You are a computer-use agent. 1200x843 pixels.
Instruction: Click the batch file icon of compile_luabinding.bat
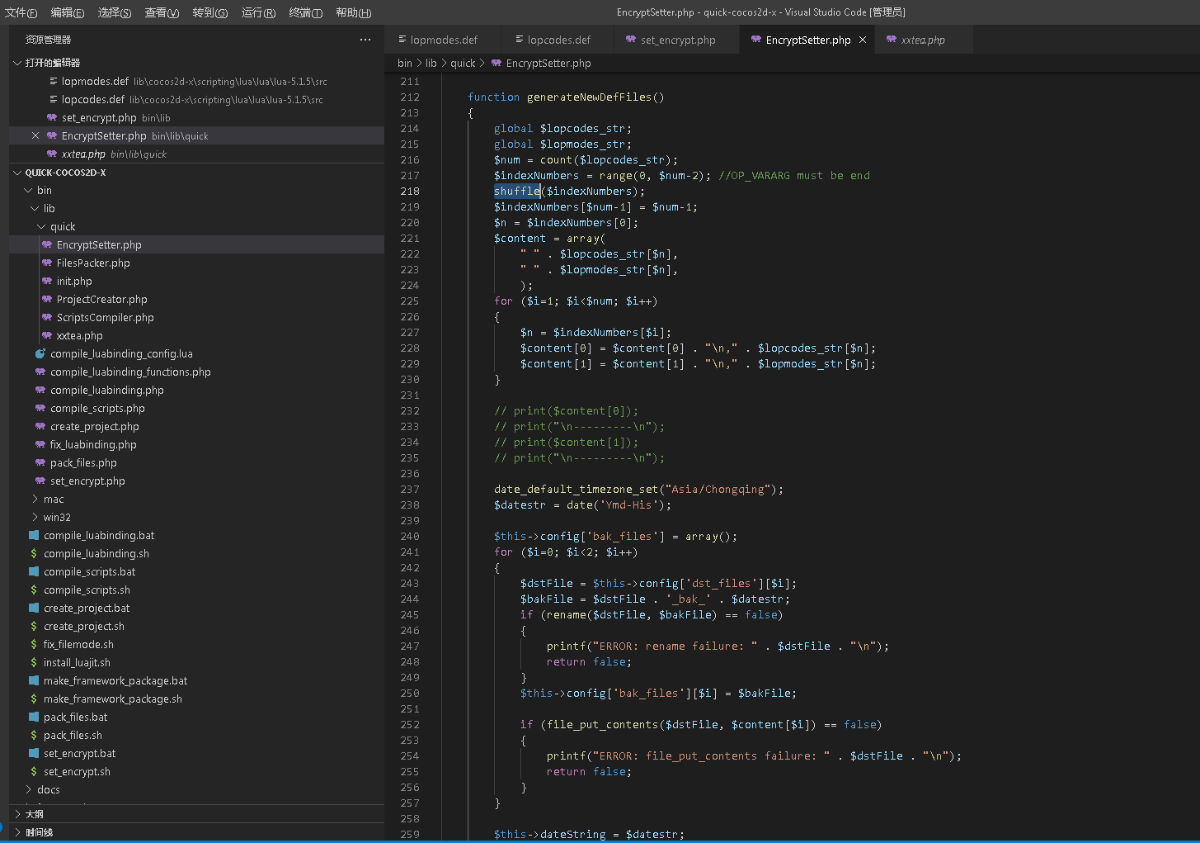coord(34,536)
